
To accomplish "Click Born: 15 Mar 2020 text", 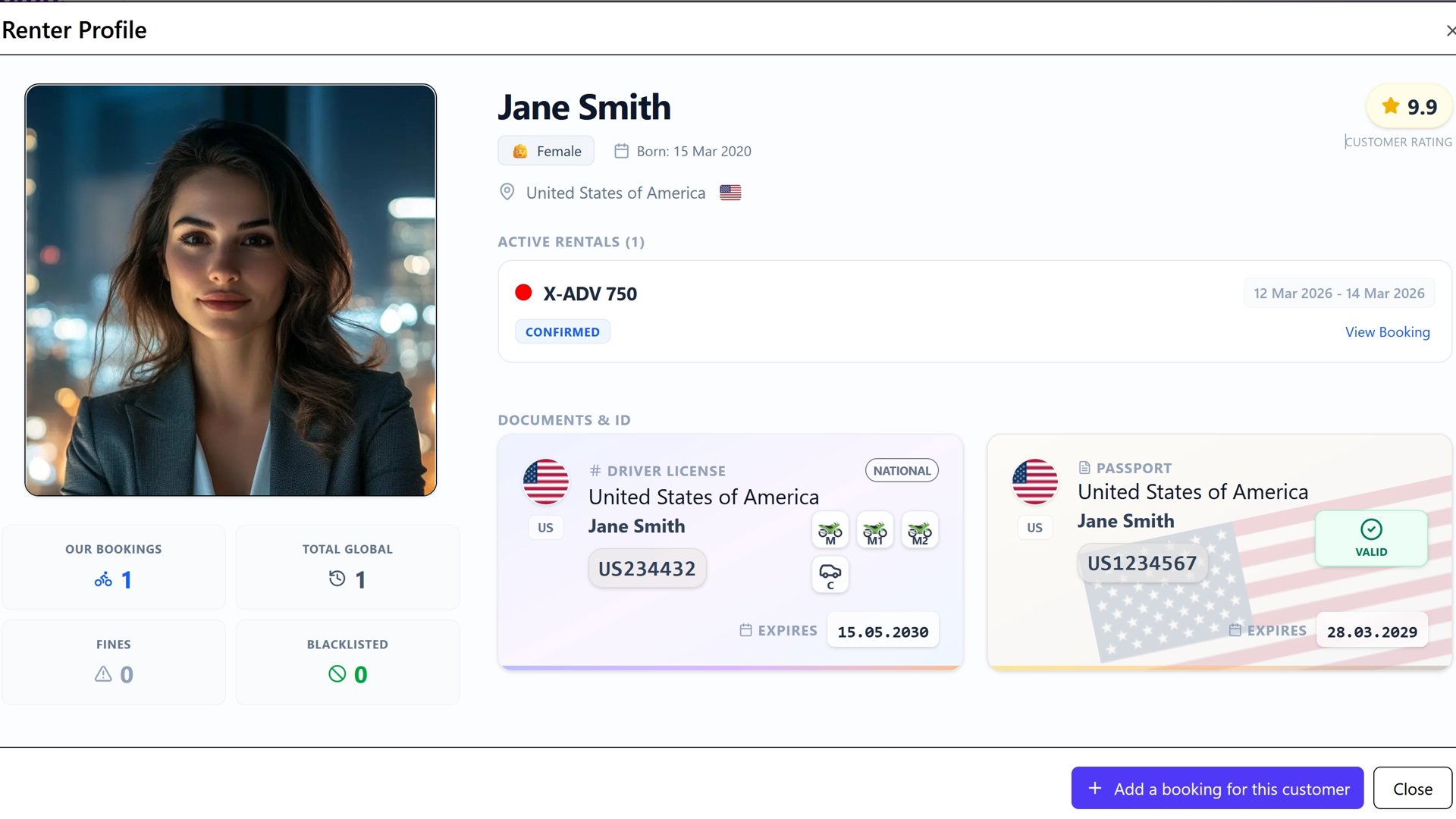I will point(694,151).
